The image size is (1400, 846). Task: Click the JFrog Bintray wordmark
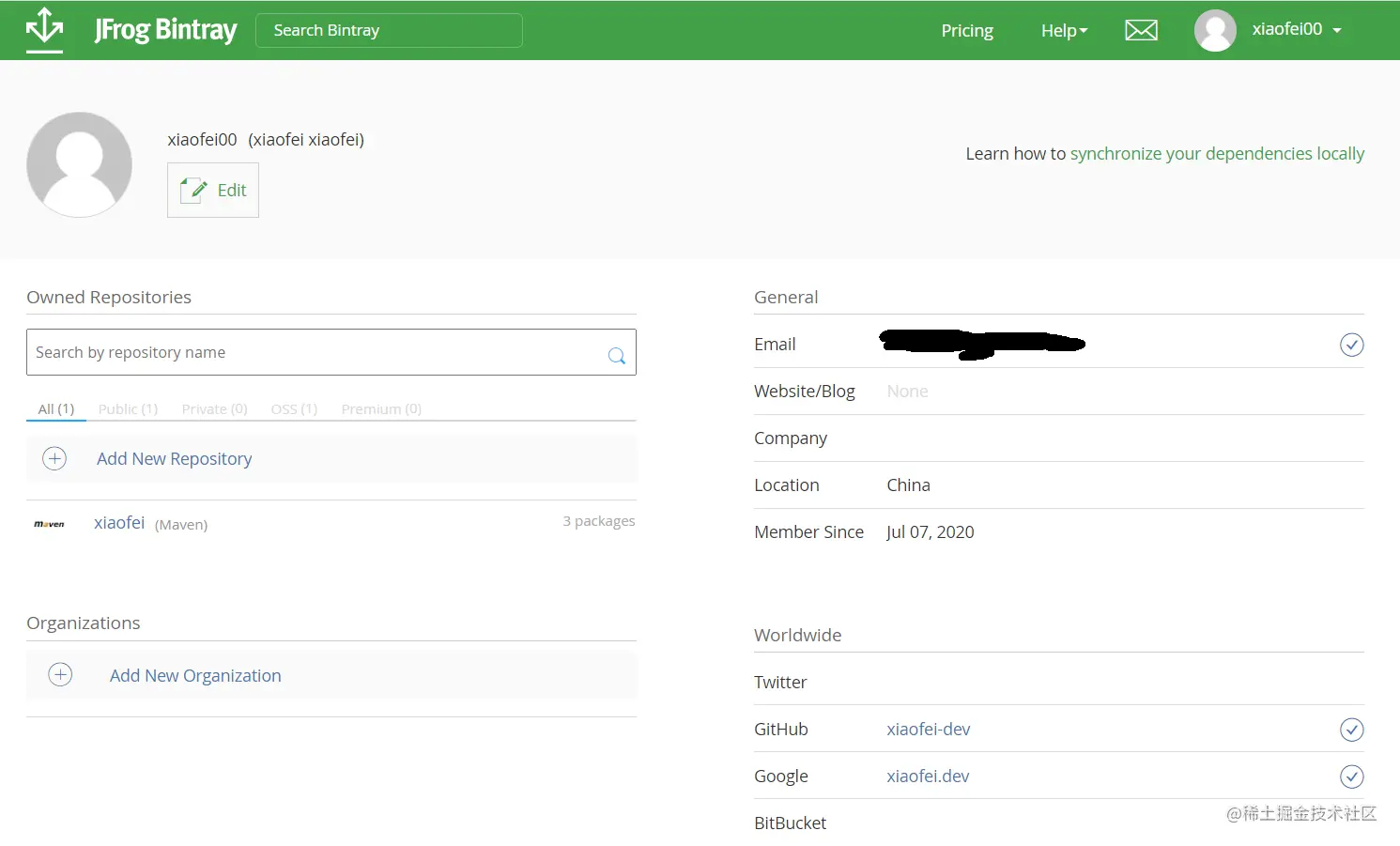[x=165, y=30]
